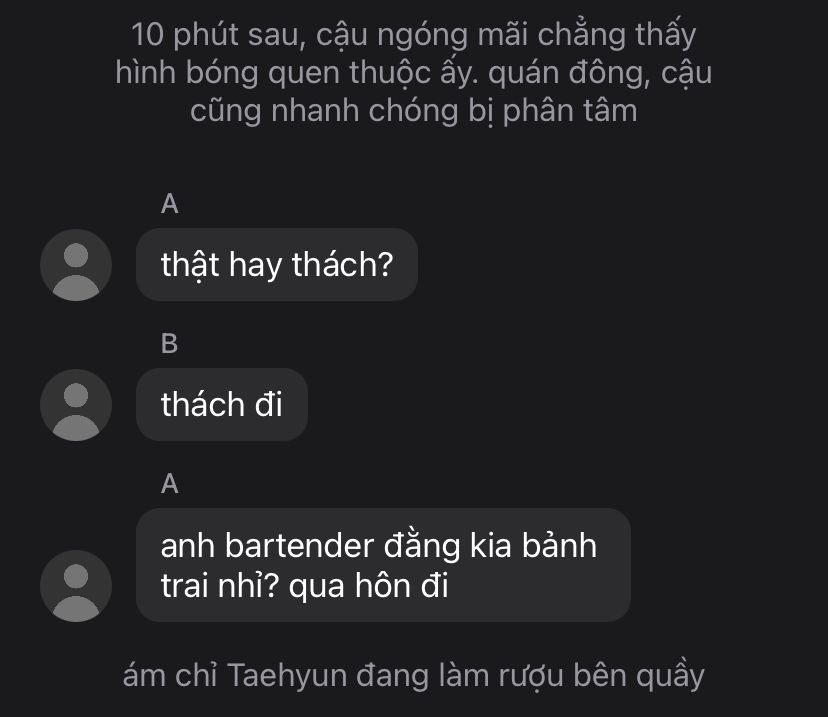The image size is (828, 717).
Task: Click the 'ám chỉ Taehyun' caption text
Action: point(413,676)
